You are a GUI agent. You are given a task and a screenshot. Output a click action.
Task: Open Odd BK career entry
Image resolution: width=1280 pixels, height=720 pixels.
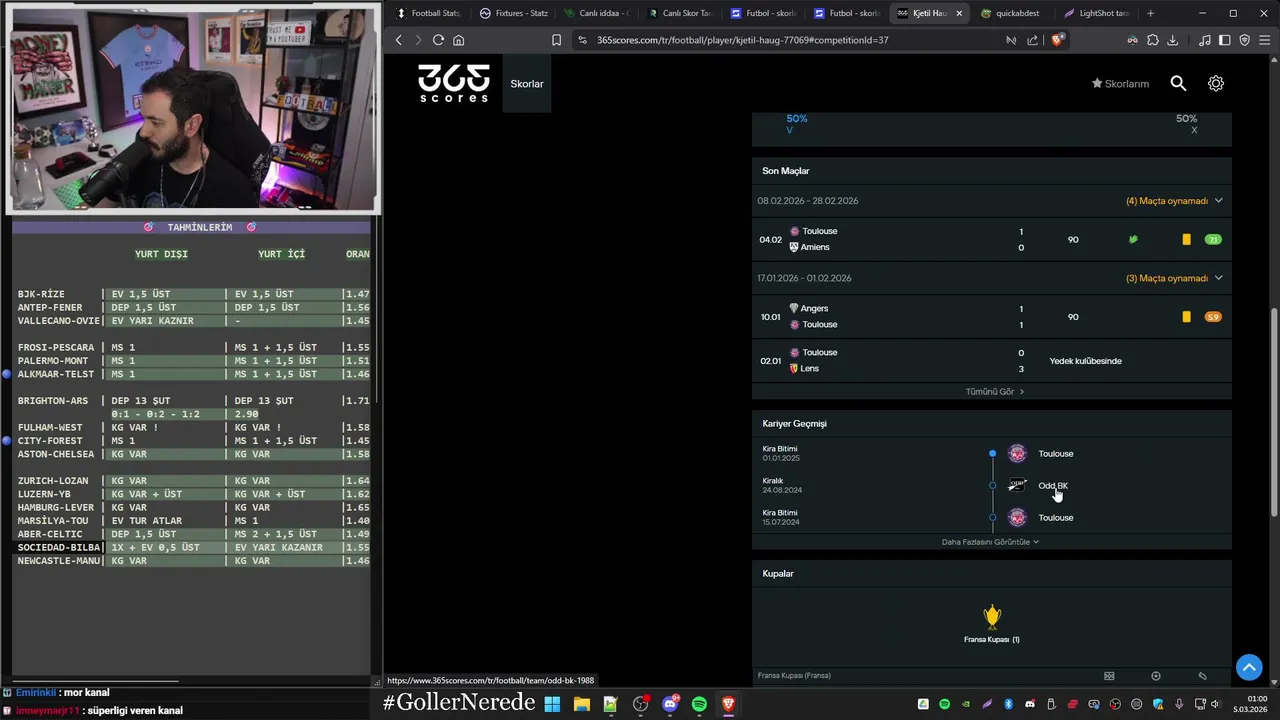coord(1053,486)
